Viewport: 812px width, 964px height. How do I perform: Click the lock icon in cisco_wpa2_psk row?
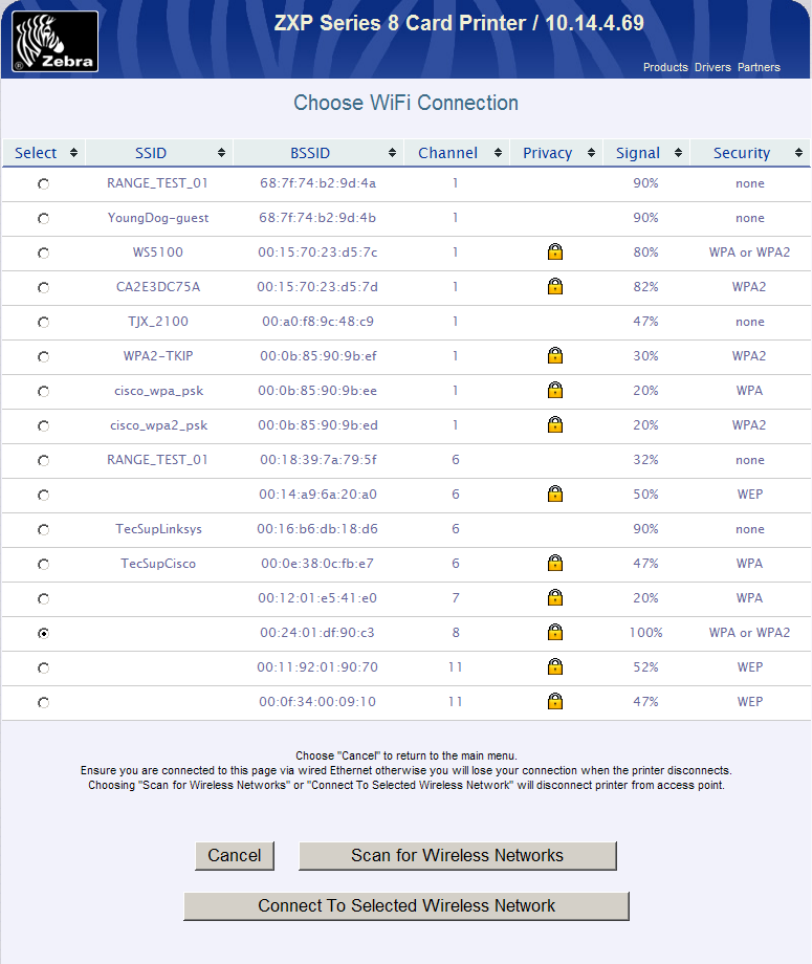click(555, 424)
